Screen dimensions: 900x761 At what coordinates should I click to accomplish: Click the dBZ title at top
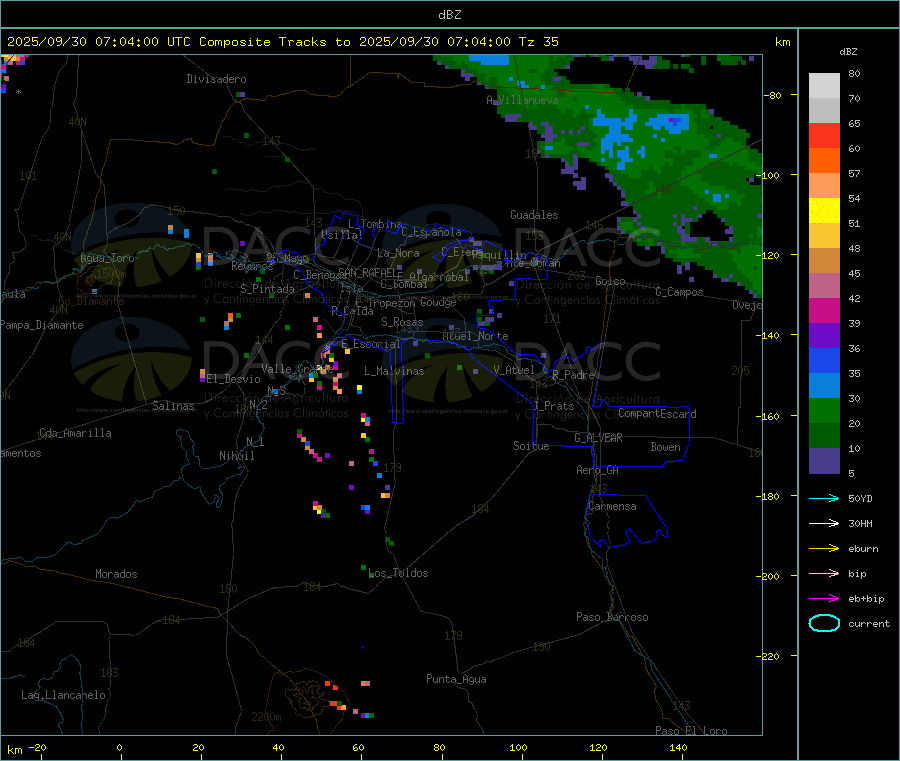pyautogui.click(x=449, y=15)
